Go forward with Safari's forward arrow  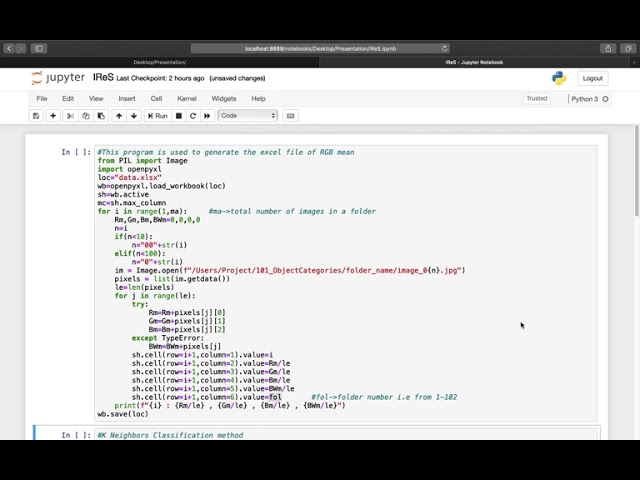(x=20, y=49)
